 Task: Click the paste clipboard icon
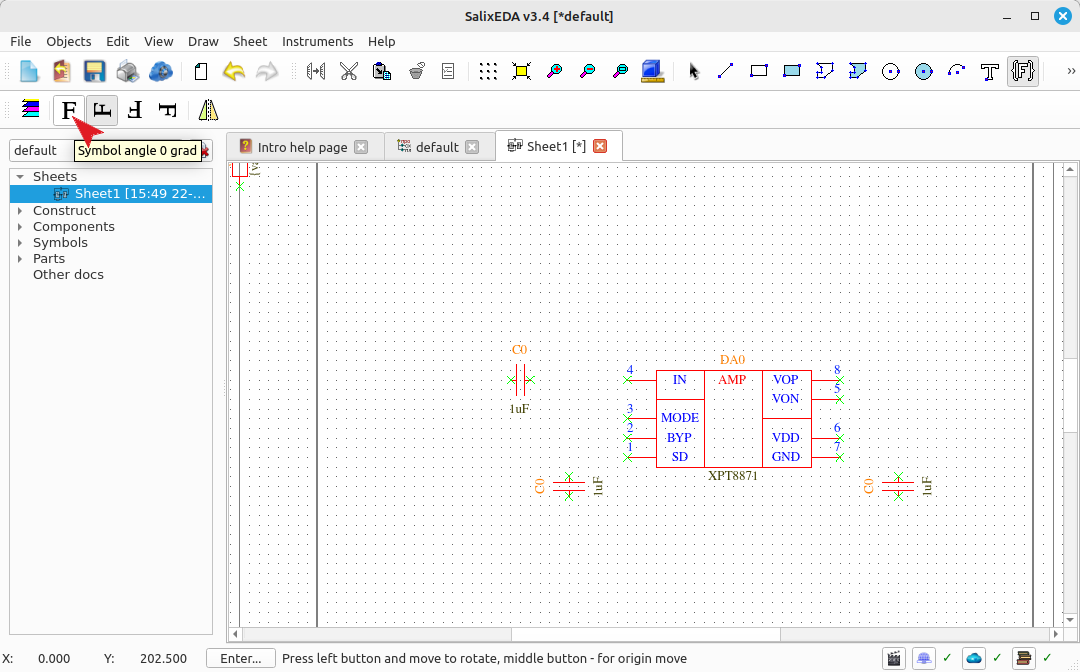click(x=382, y=71)
